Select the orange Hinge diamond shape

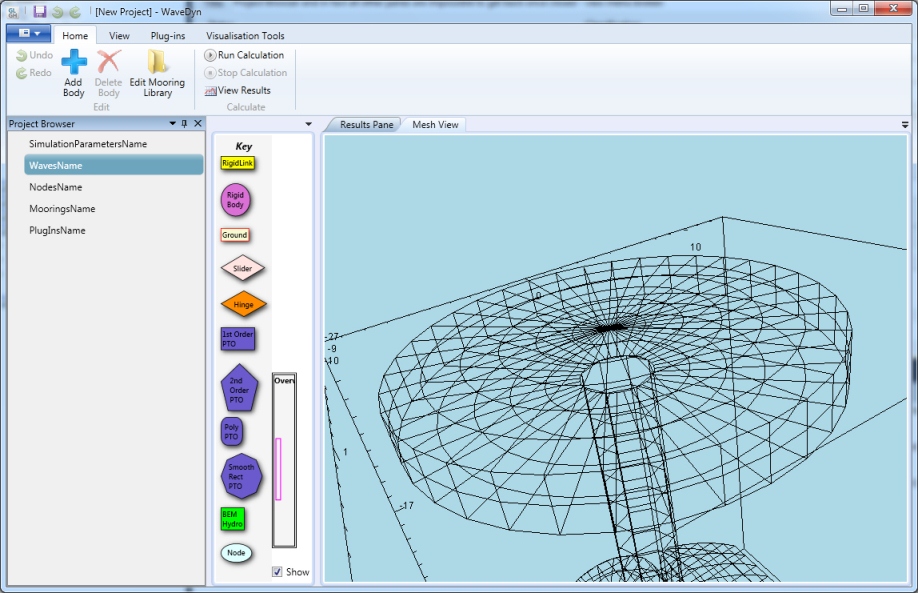[243, 304]
